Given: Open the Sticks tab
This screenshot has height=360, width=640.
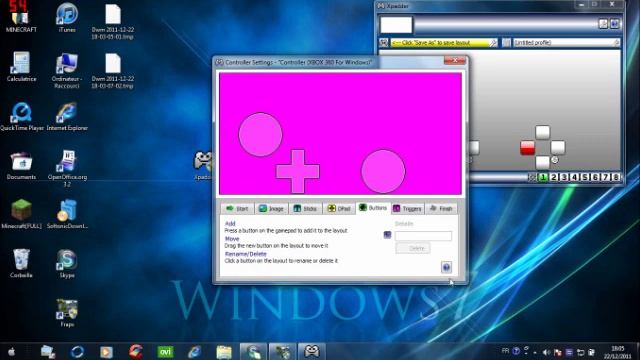Looking at the screenshot, I should (x=305, y=209).
